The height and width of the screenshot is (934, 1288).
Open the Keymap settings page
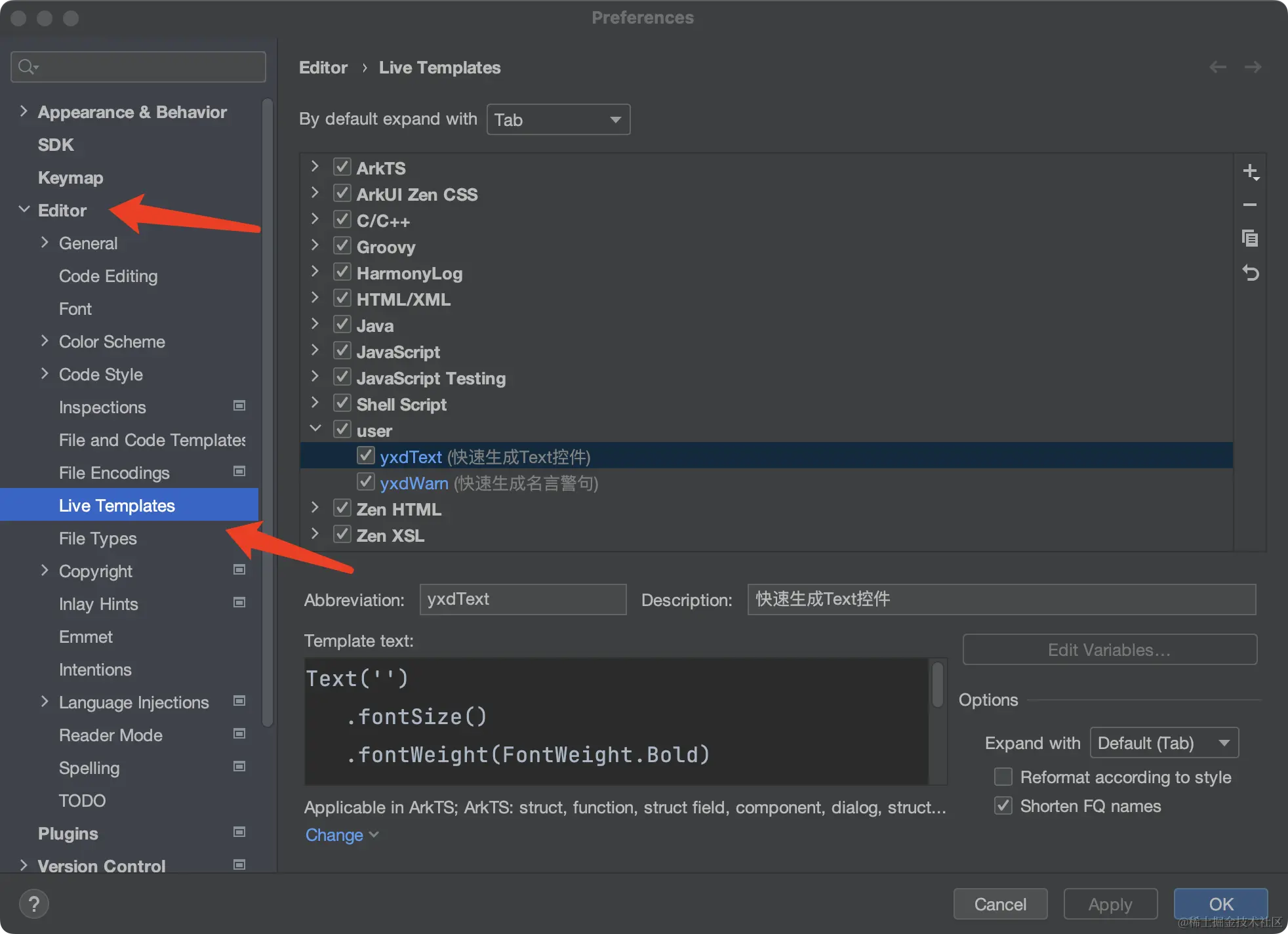pyautogui.click(x=70, y=178)
